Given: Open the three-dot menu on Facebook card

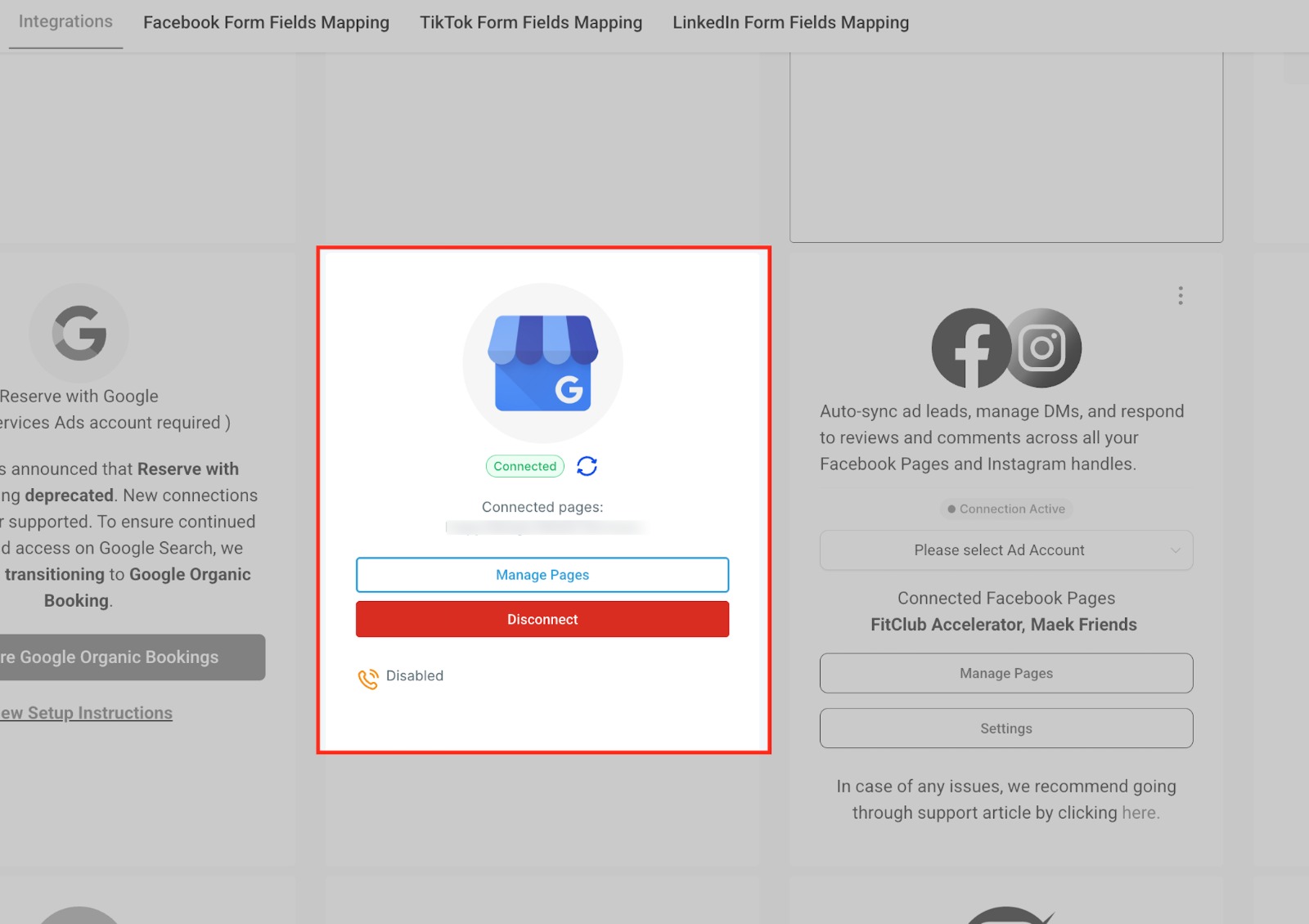Looking at the screenshot, I should point(1181,295).
